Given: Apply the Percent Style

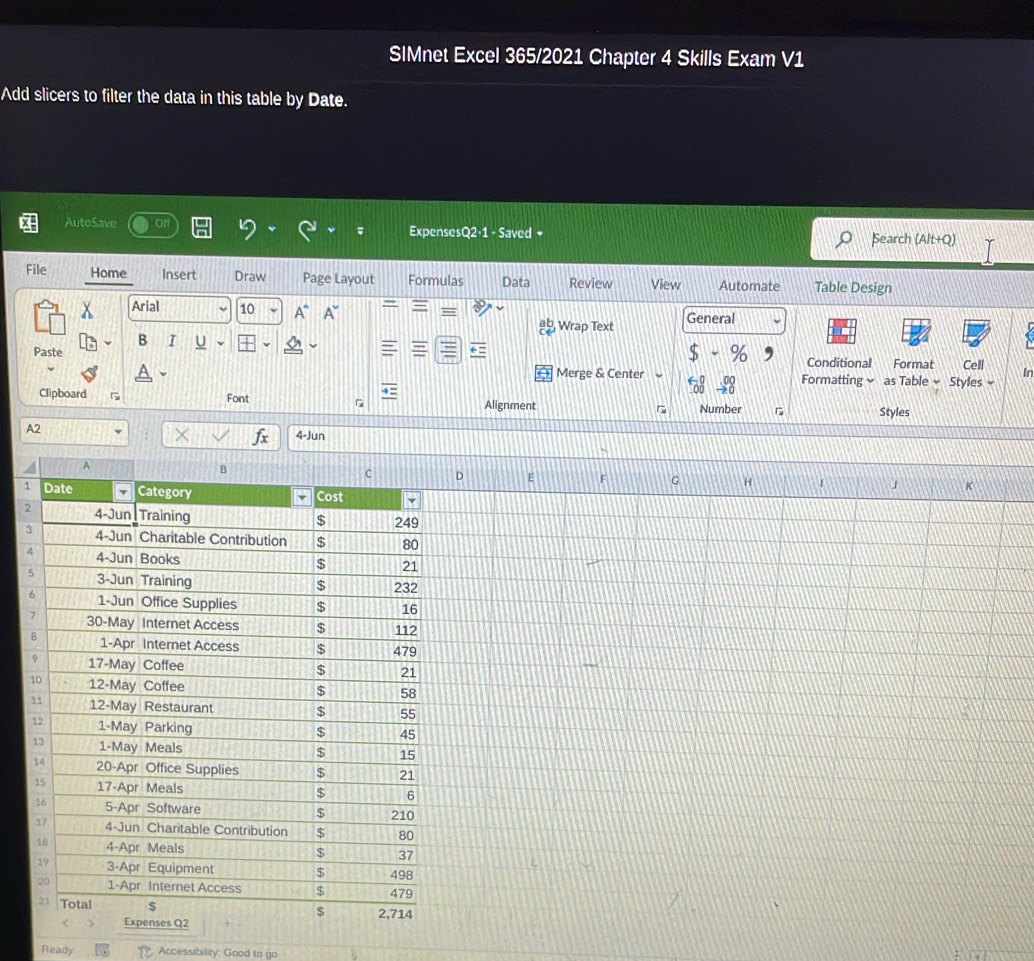Looking at the screenshot, I should point(737,353).
